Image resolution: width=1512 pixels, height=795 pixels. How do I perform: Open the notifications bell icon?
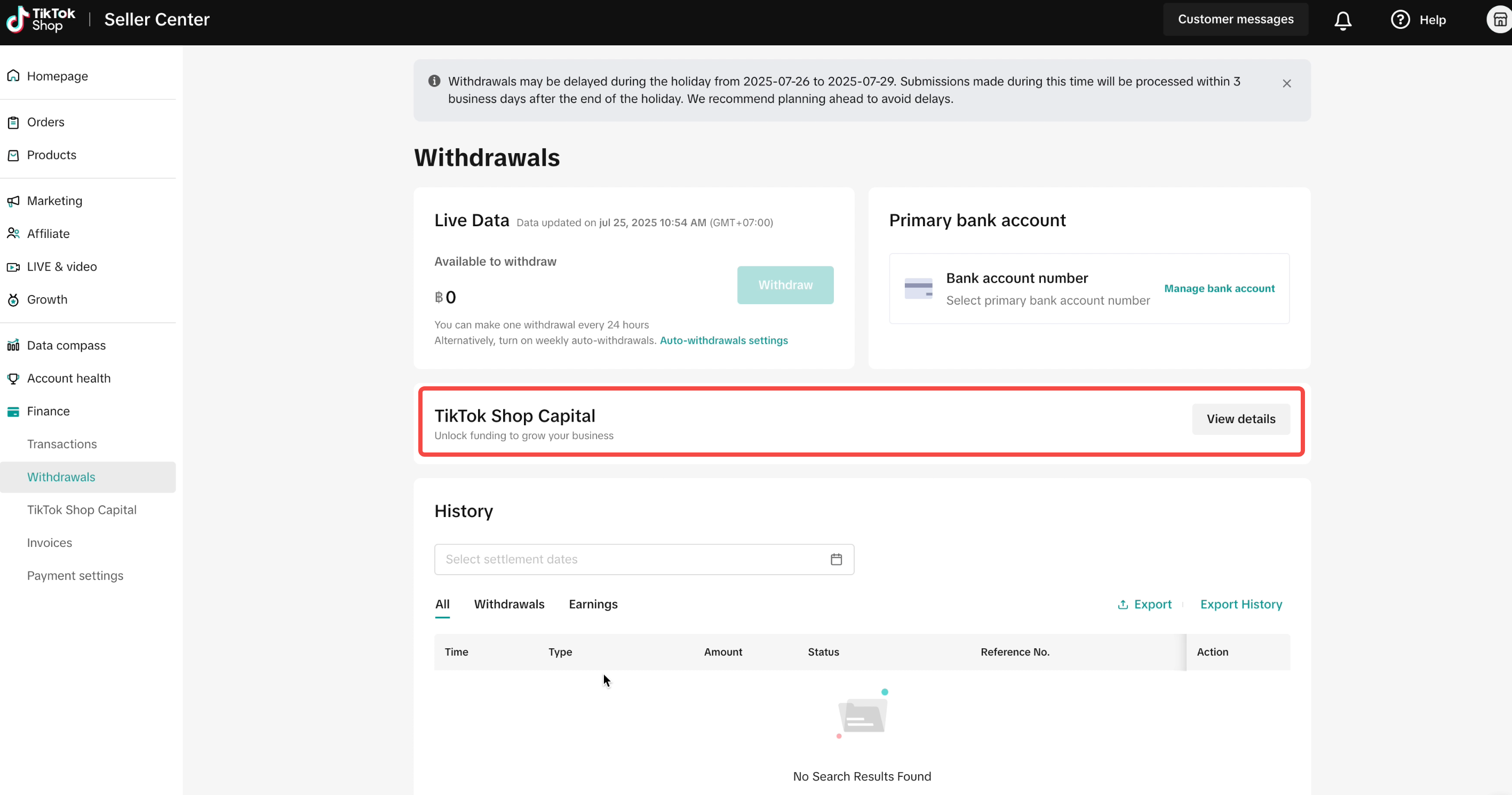(x=1342, y=21)
